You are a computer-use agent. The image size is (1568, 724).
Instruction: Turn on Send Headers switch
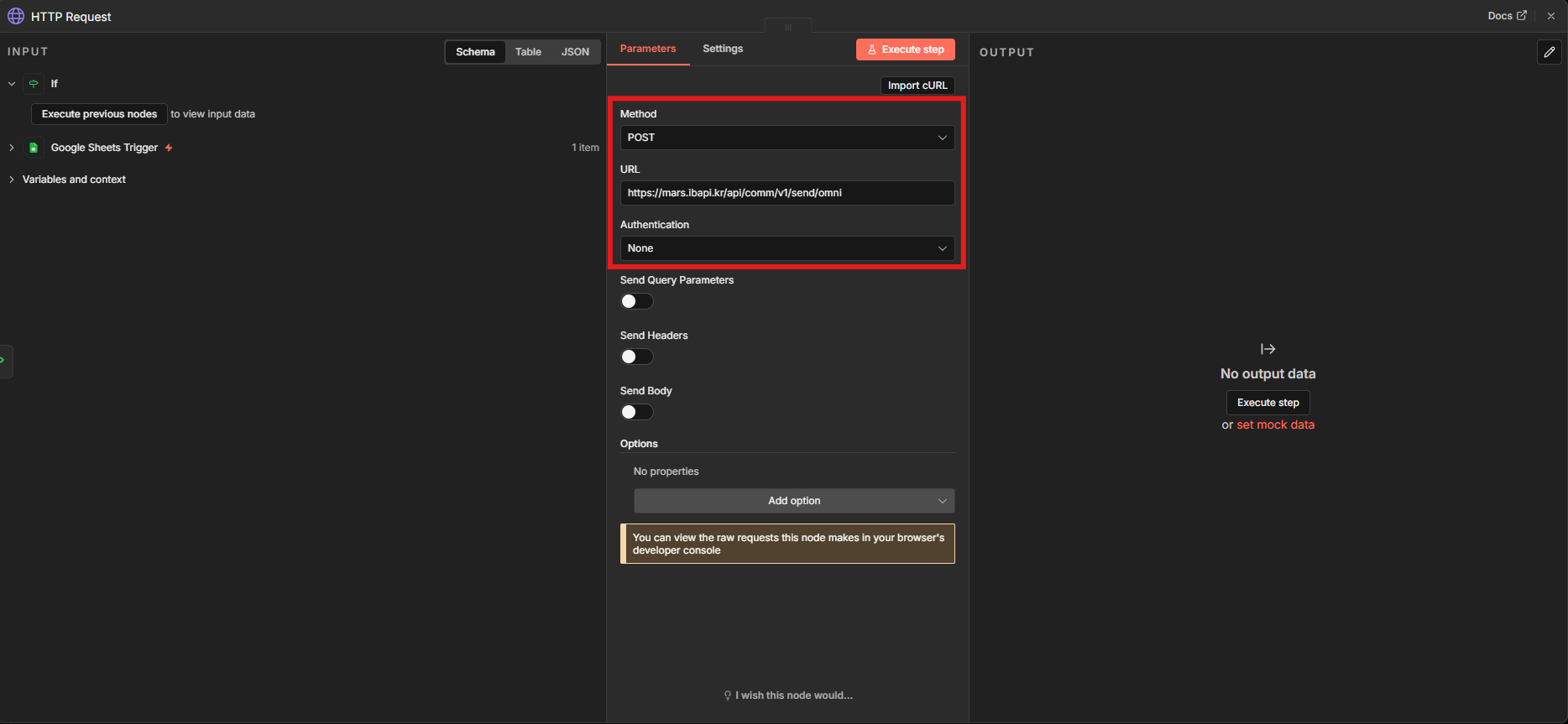coord(636,357)
